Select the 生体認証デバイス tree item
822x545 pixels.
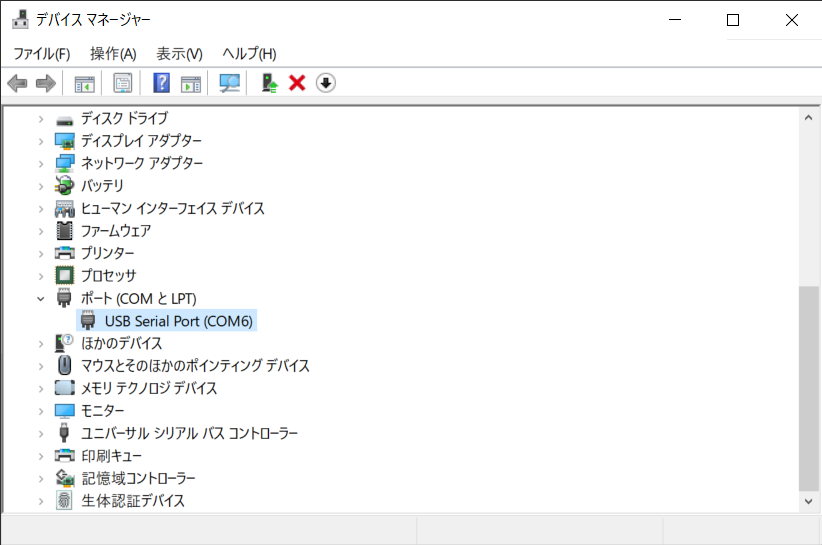click(132, 500)
